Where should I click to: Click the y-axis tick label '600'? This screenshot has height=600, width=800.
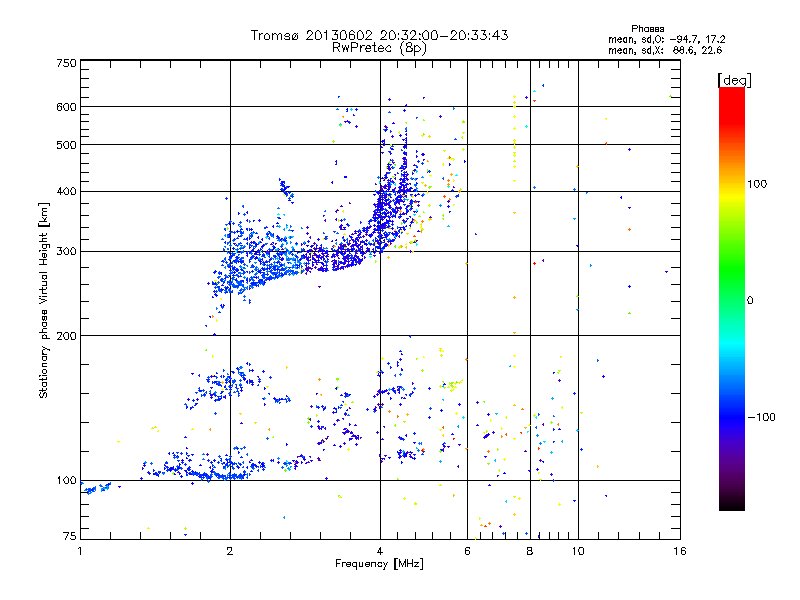pos(66,107)
